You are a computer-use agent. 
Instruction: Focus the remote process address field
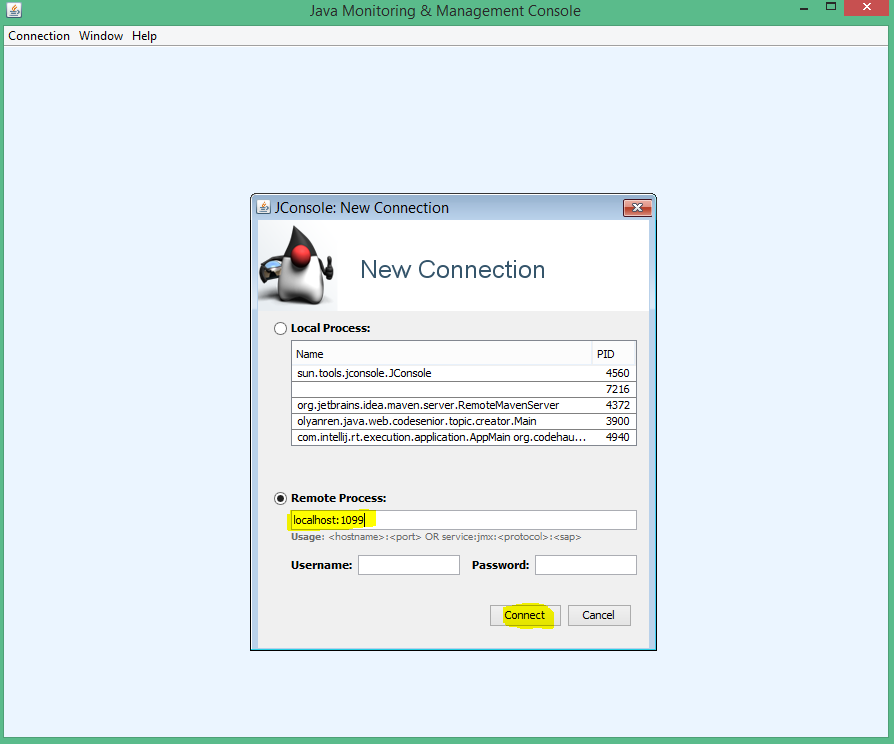[x=464, y=520]
